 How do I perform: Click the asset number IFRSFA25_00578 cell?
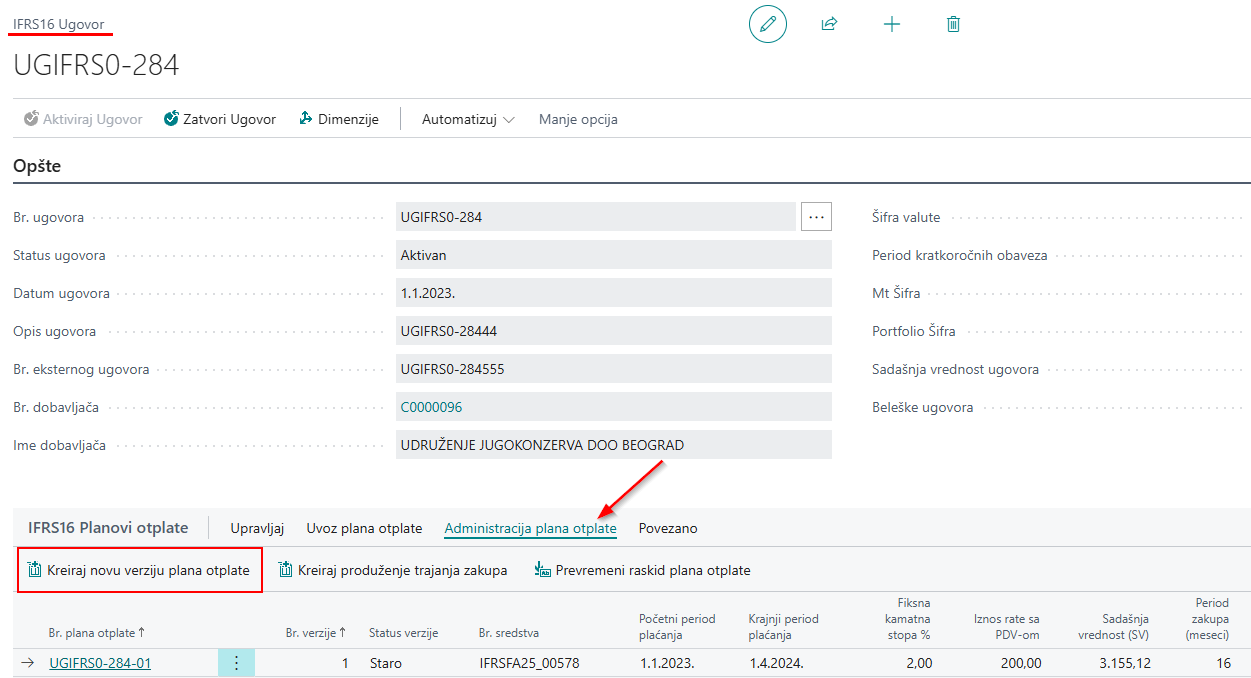coord(529,662)
